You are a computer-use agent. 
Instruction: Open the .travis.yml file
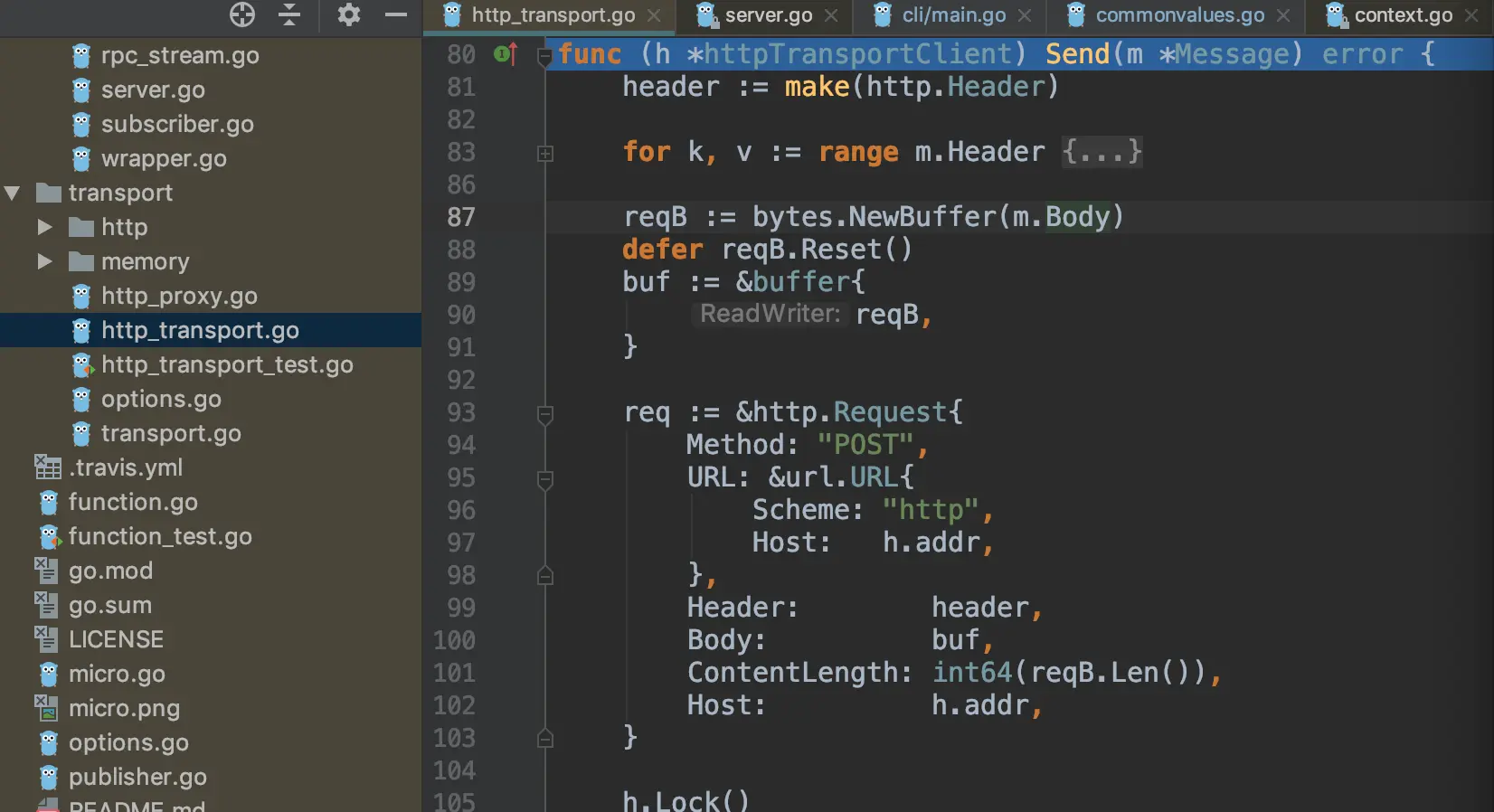(x=126, y=467)
